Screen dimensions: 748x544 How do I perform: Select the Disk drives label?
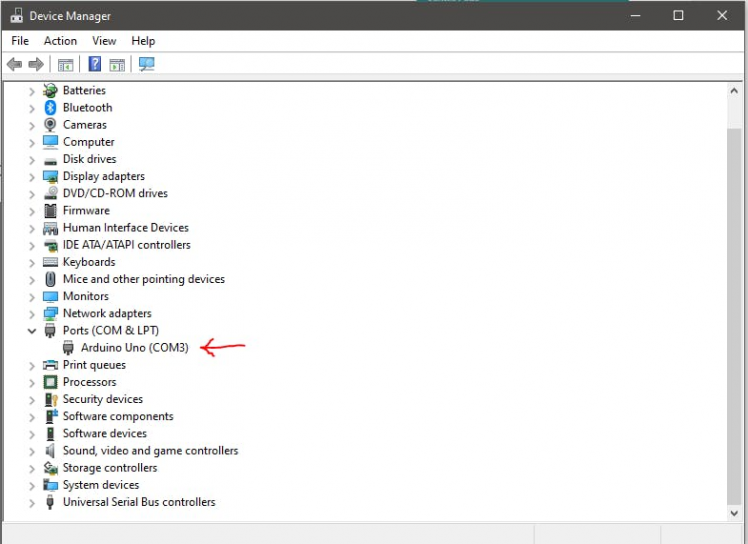point(90,159)
